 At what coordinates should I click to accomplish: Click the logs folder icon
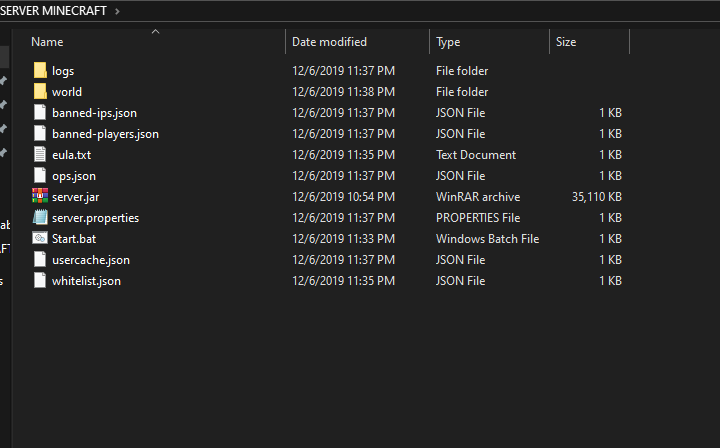click(40, 71)
